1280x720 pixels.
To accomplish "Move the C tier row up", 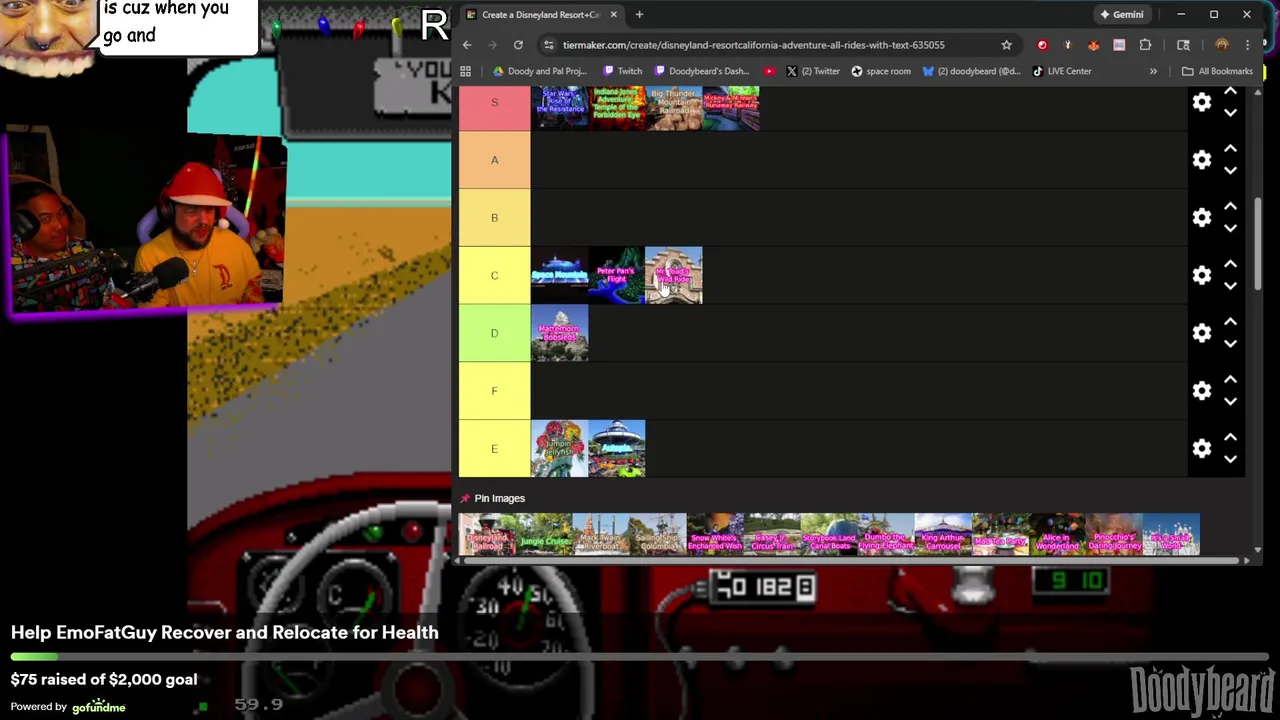I will [1230, 264].
